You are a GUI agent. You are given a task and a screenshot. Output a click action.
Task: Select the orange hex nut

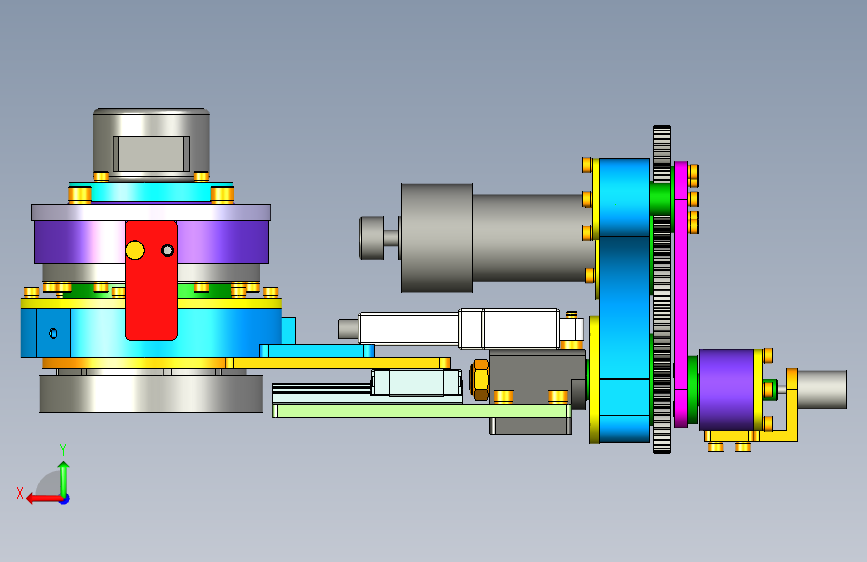[479, 379]
